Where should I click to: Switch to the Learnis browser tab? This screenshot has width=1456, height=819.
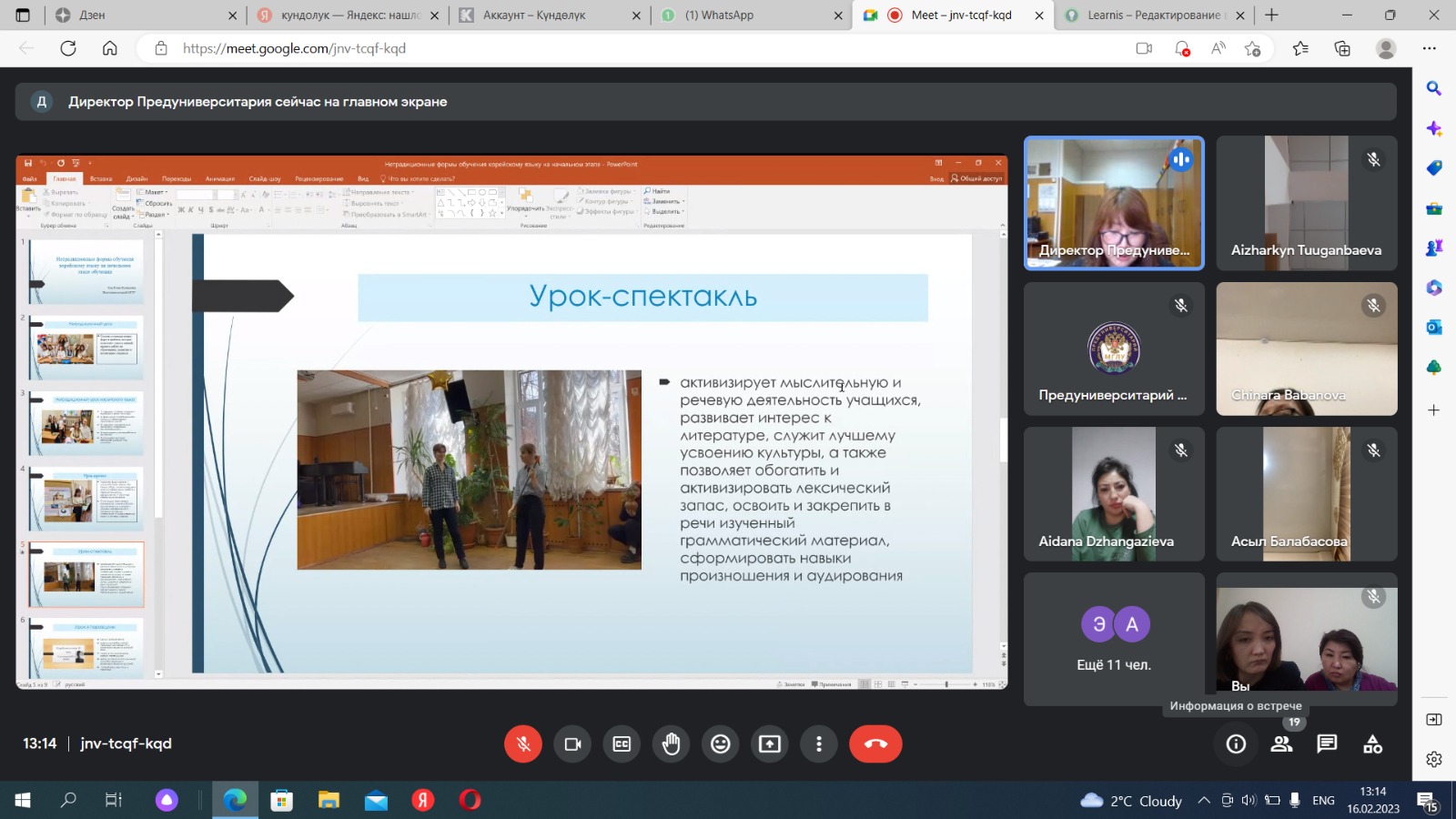(1151, 15)
